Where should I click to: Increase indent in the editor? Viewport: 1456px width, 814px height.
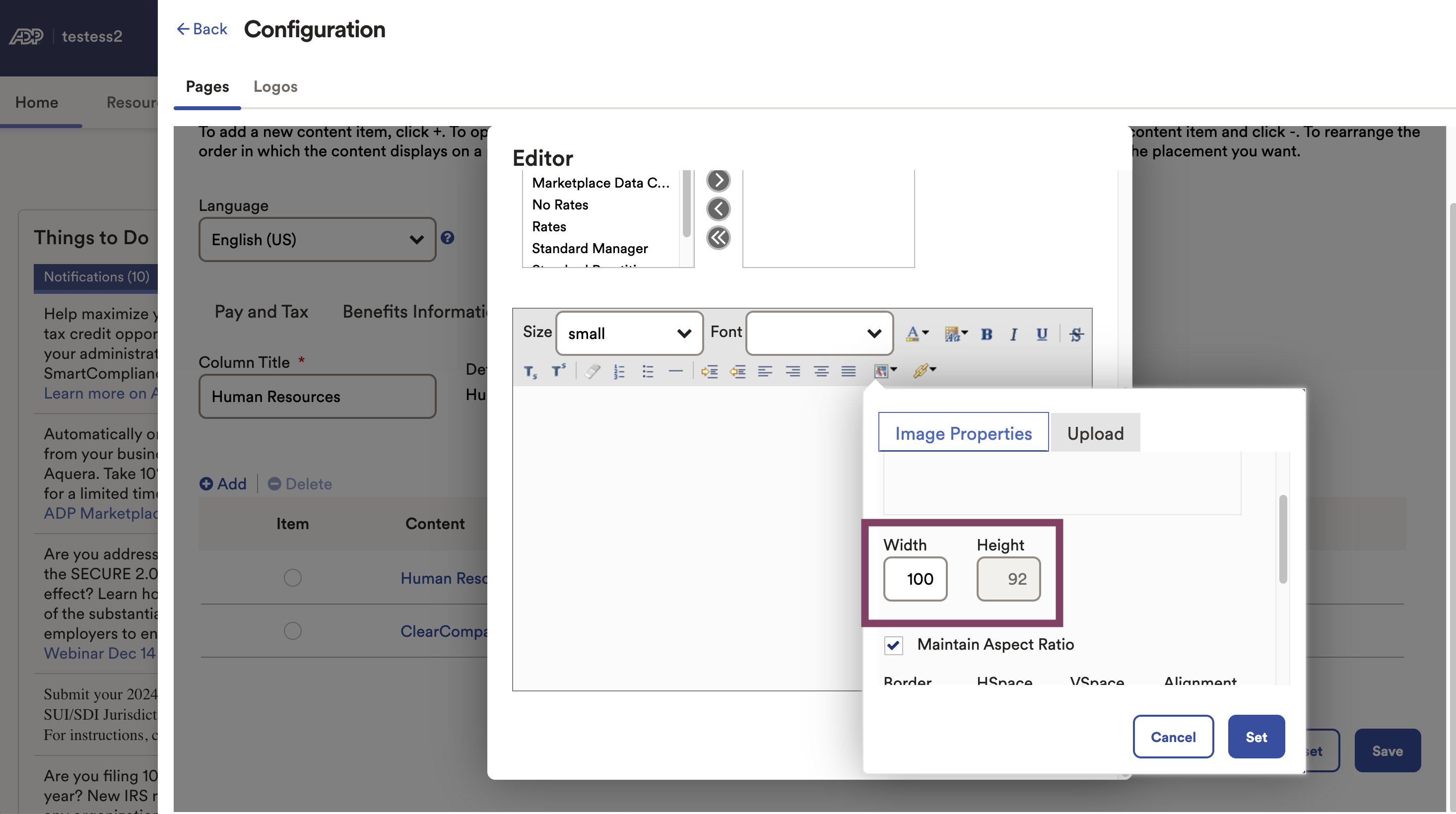pyautogui.click(x=709, y=371)
